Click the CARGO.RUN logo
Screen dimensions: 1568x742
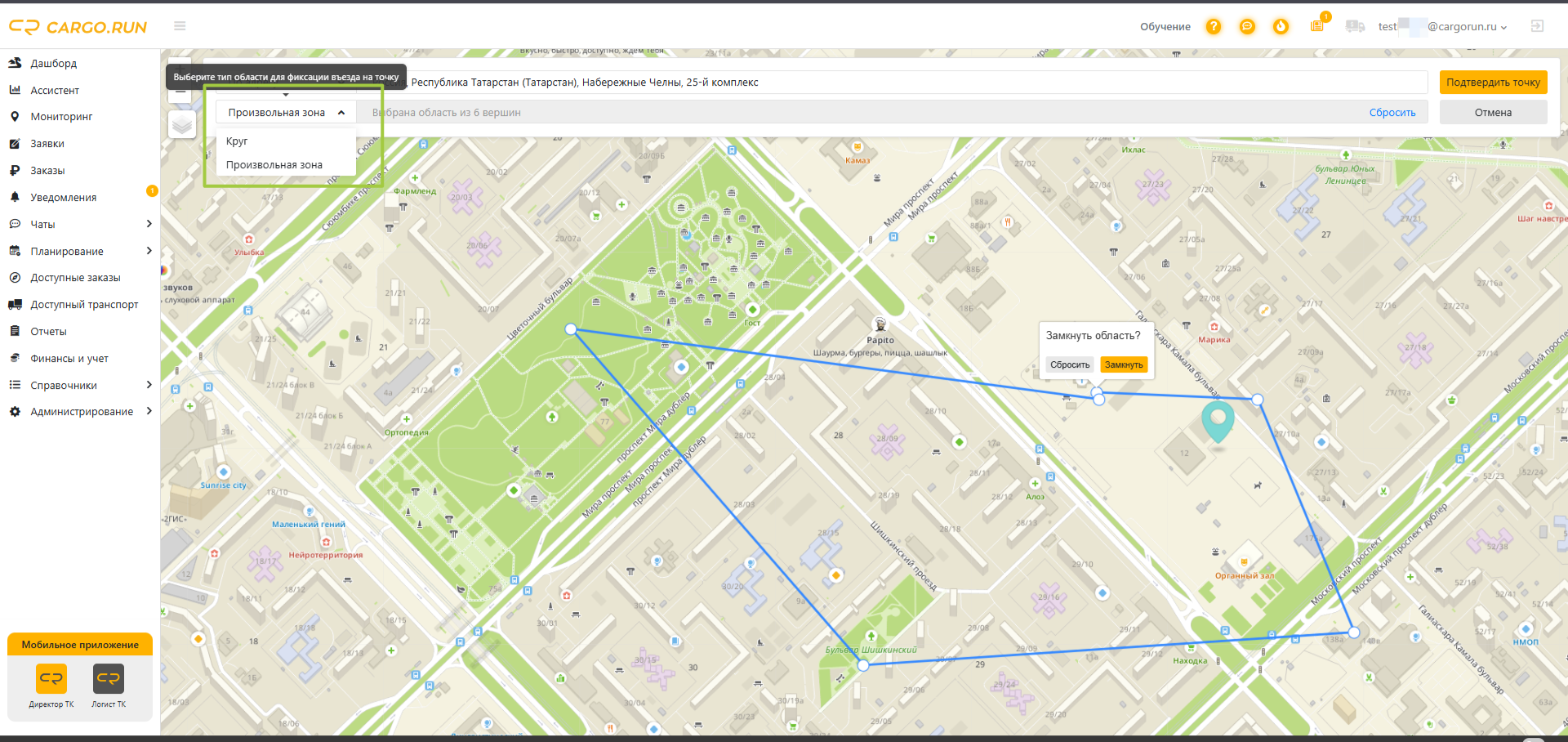coord(78,27)
